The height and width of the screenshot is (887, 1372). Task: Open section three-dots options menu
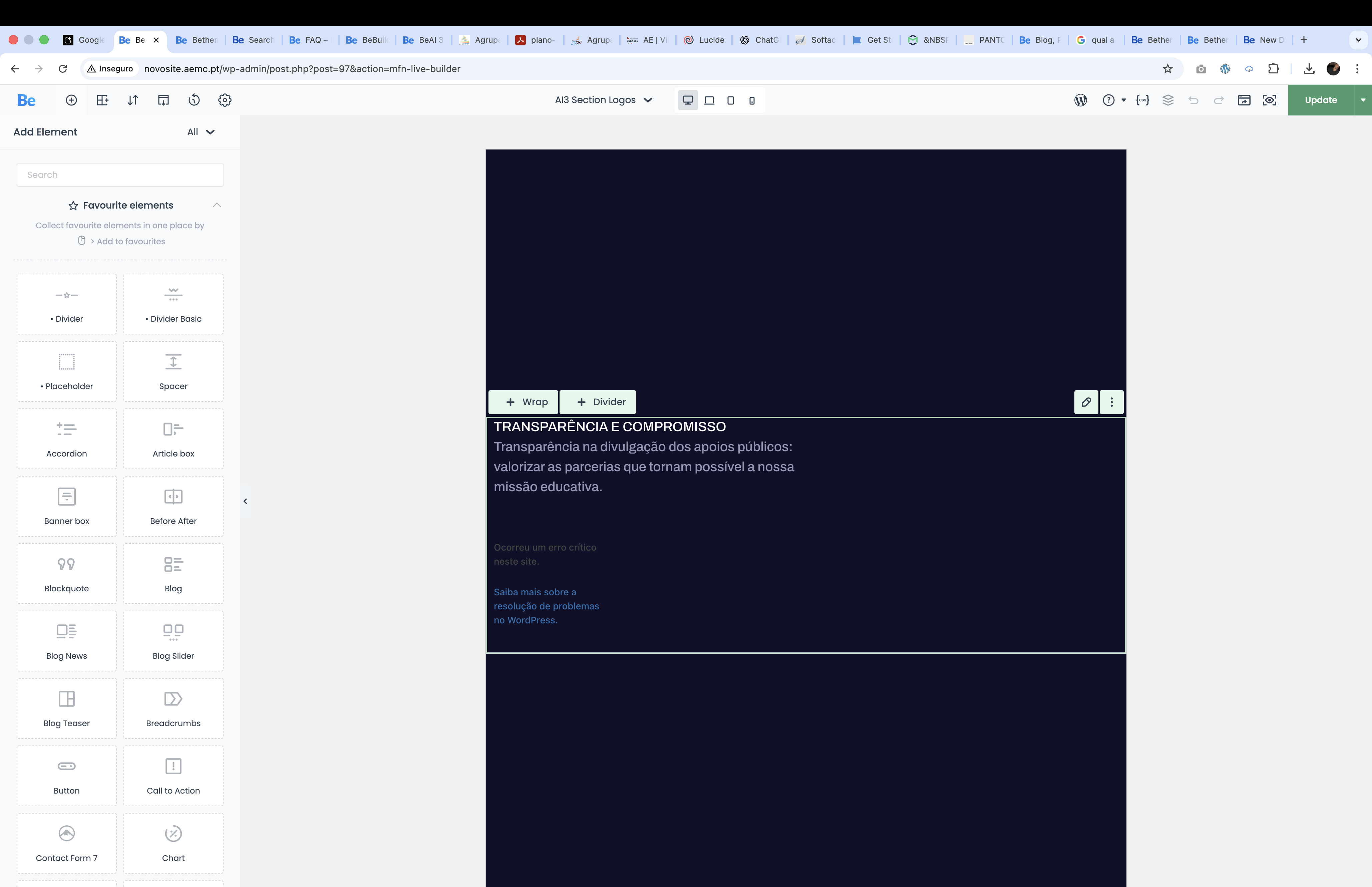(x=1111, y=402)
